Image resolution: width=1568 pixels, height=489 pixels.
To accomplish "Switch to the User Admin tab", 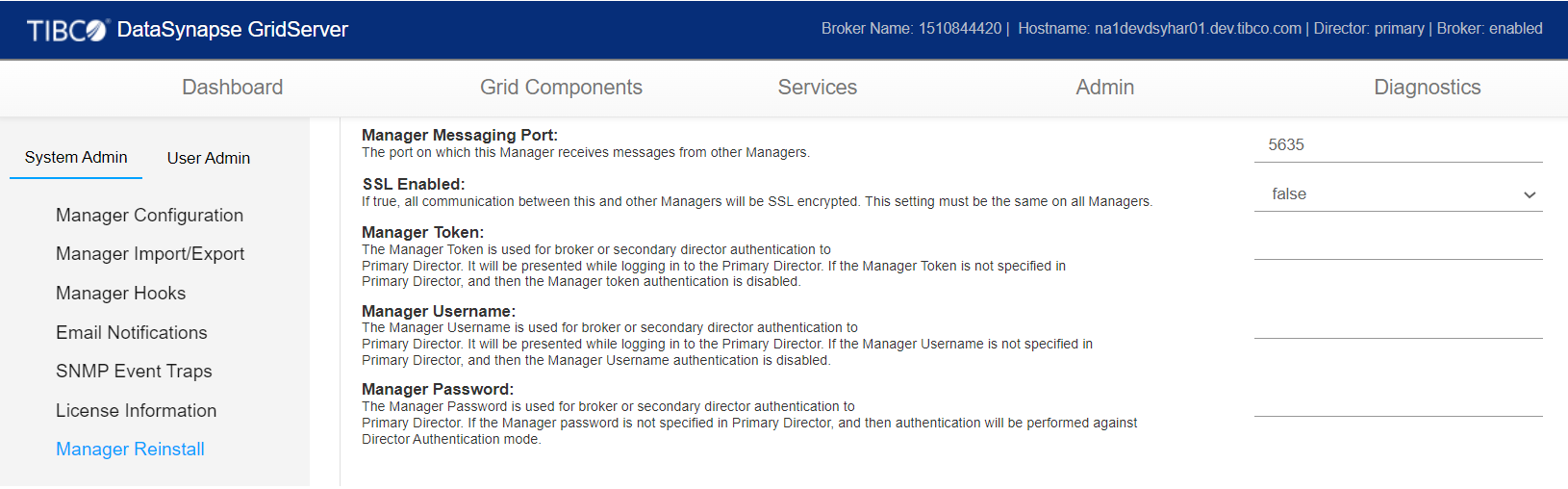I will pyautogui.click(x=209, y=158).
